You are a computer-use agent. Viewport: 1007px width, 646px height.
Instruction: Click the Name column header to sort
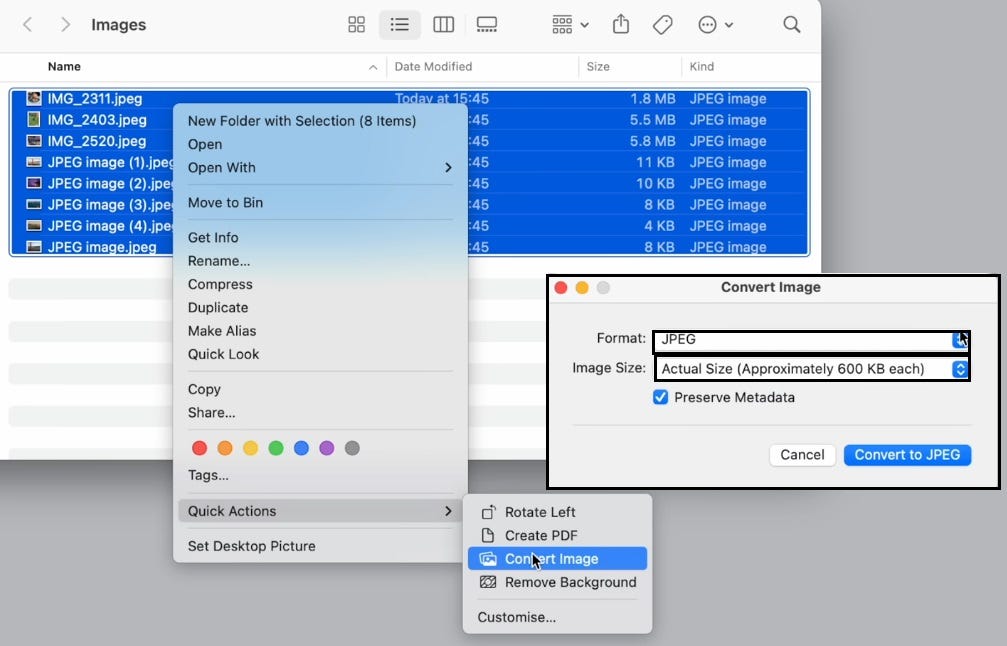tap(64, 66)
